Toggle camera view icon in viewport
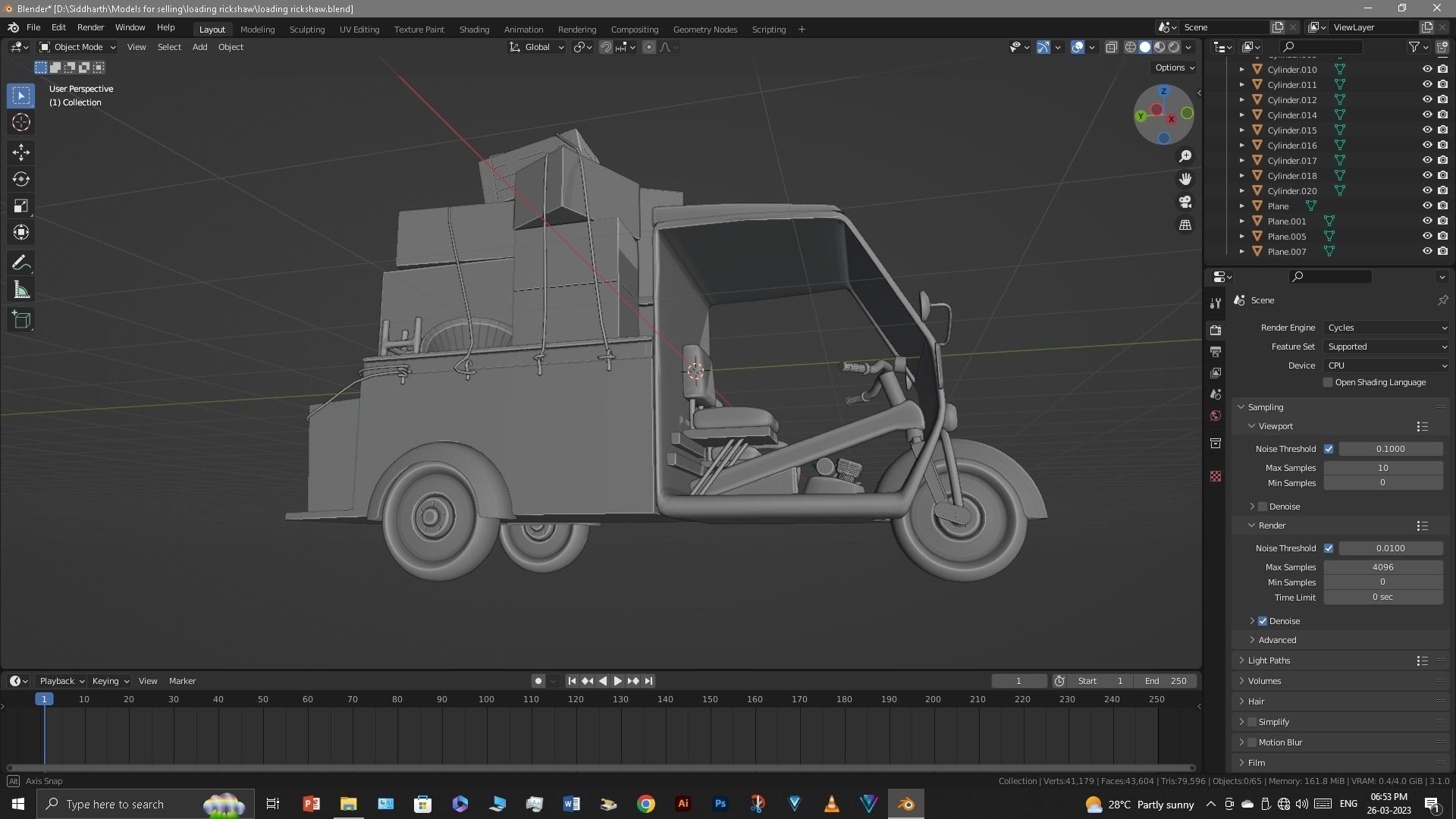This screenshot has height=819, width=1456. (x=1185, y=202)
